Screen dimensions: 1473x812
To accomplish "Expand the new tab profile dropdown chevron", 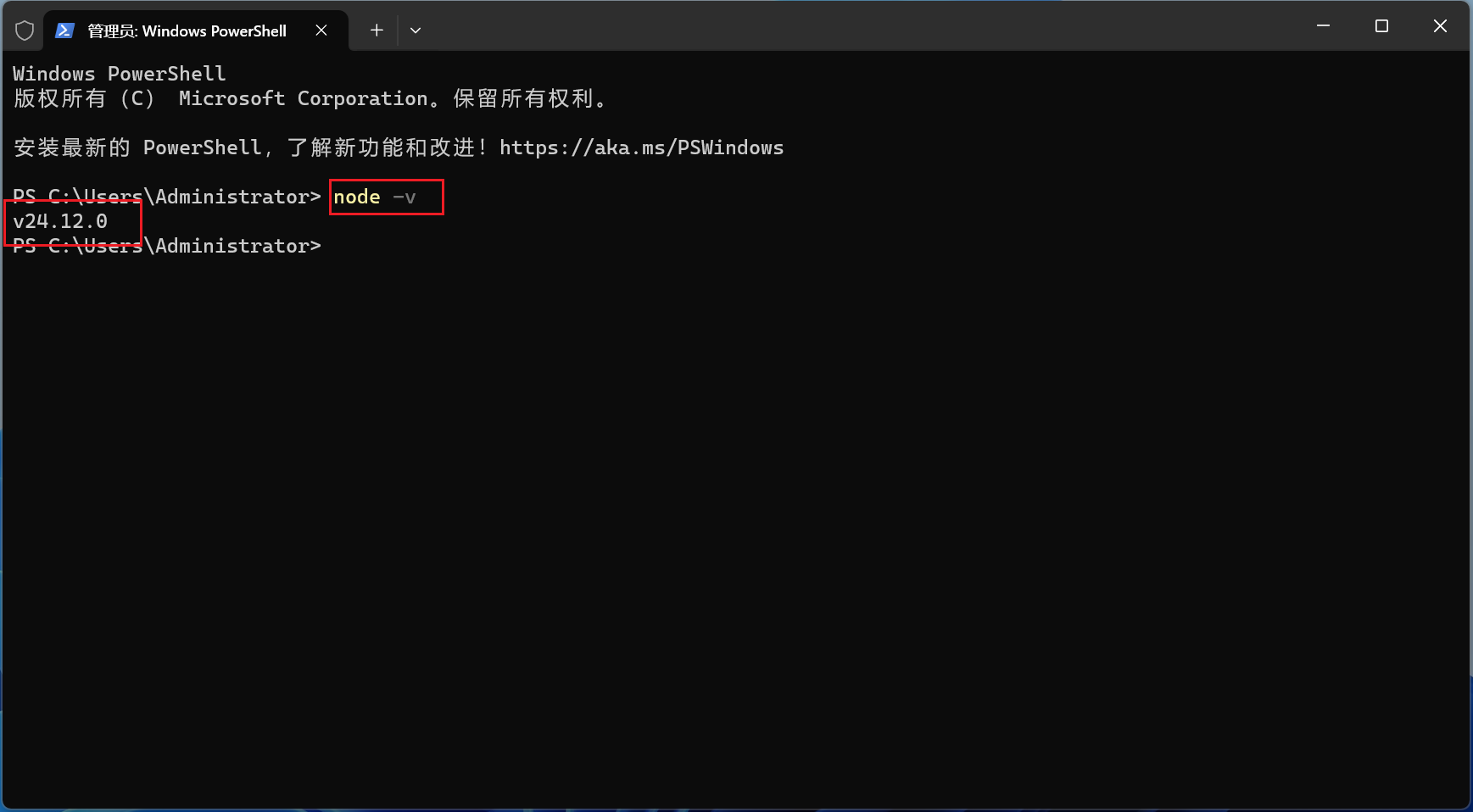I will point(416,31).
